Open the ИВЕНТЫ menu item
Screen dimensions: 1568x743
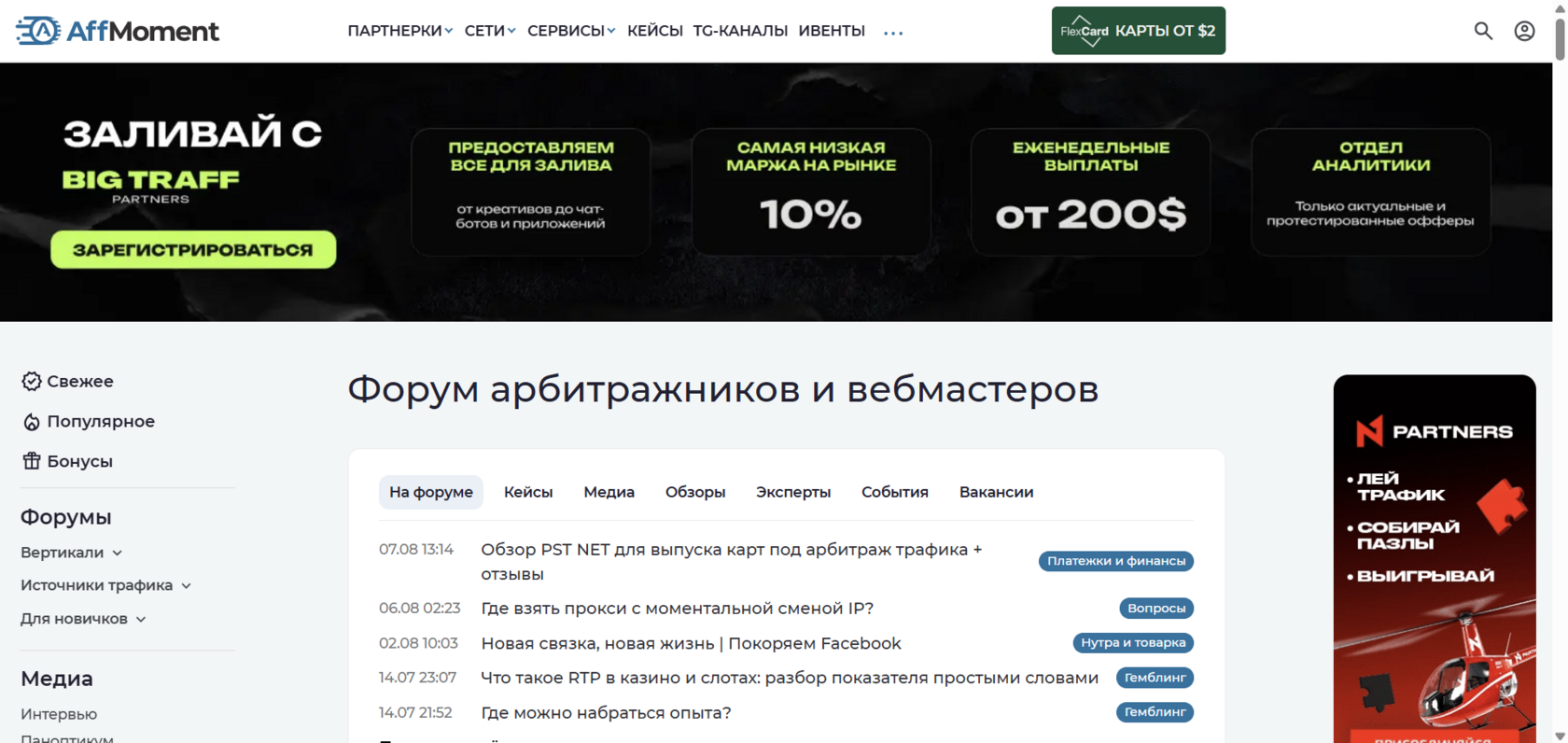click(832, 31)
